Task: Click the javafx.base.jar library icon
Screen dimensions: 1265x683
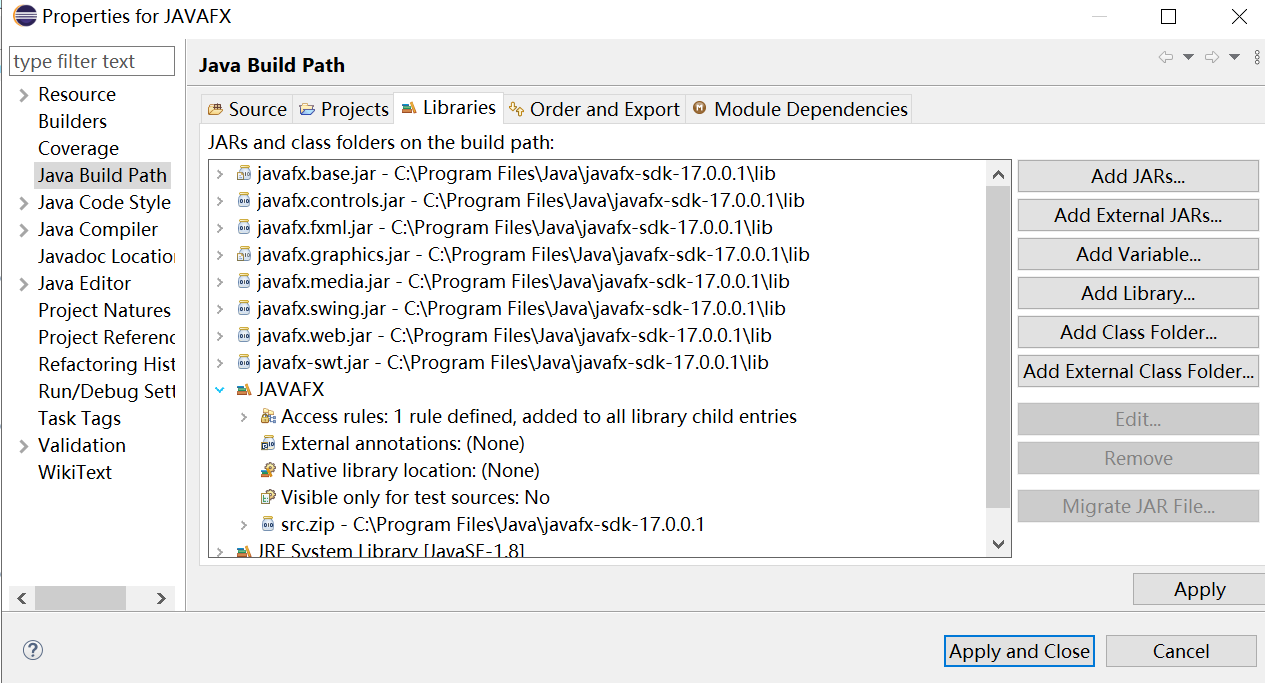Action: (245, 172)
